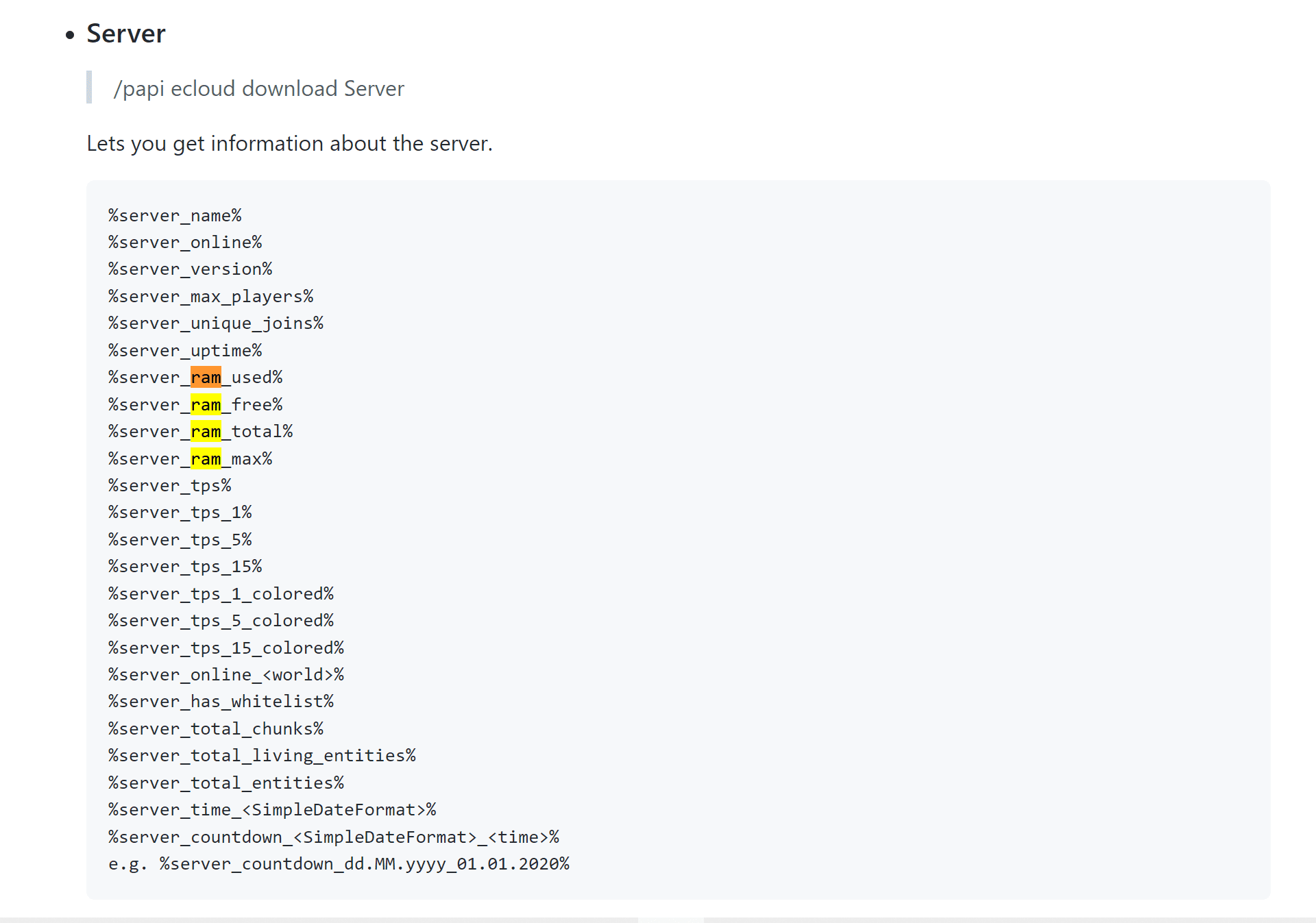The image size is (1316, 923).
Task: Click the %server_total_living_entities% placeholder
Action: coord(262,756)
